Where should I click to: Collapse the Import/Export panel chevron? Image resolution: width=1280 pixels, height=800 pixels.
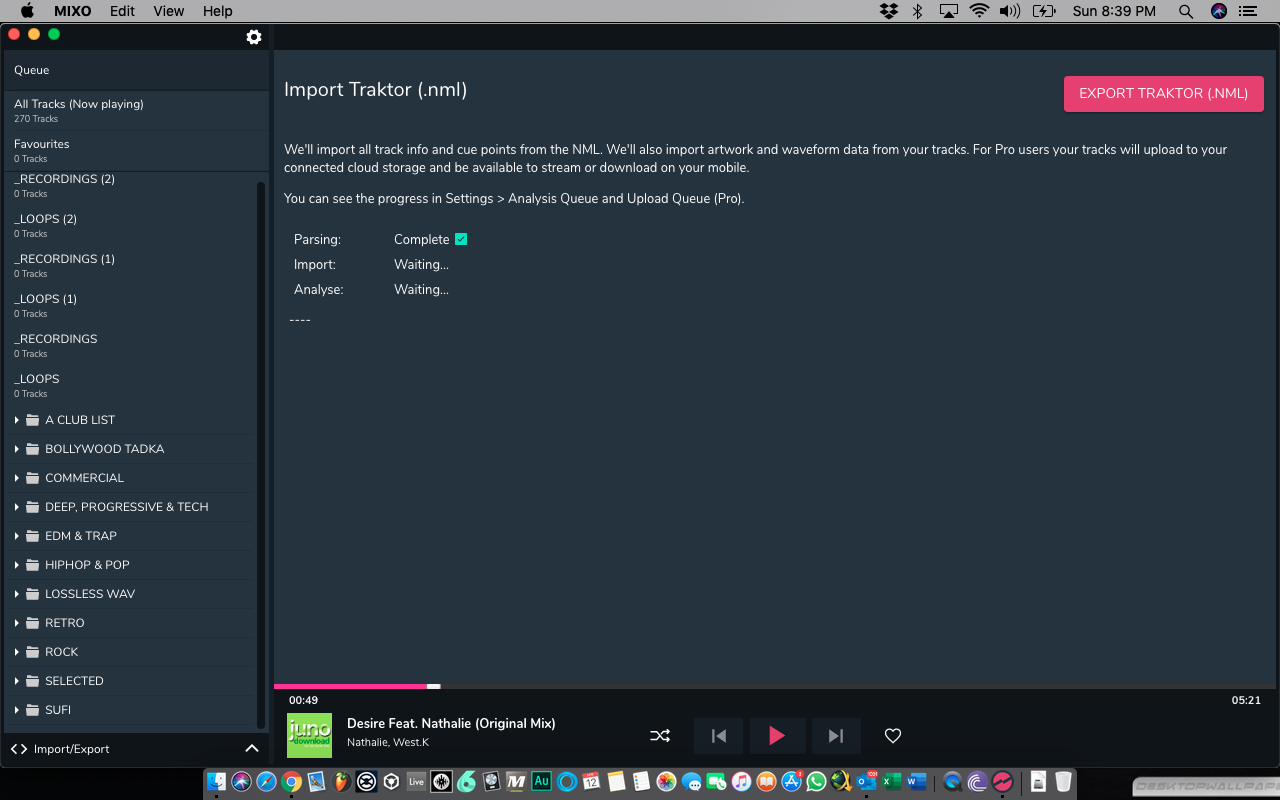[x=252, y=749]
